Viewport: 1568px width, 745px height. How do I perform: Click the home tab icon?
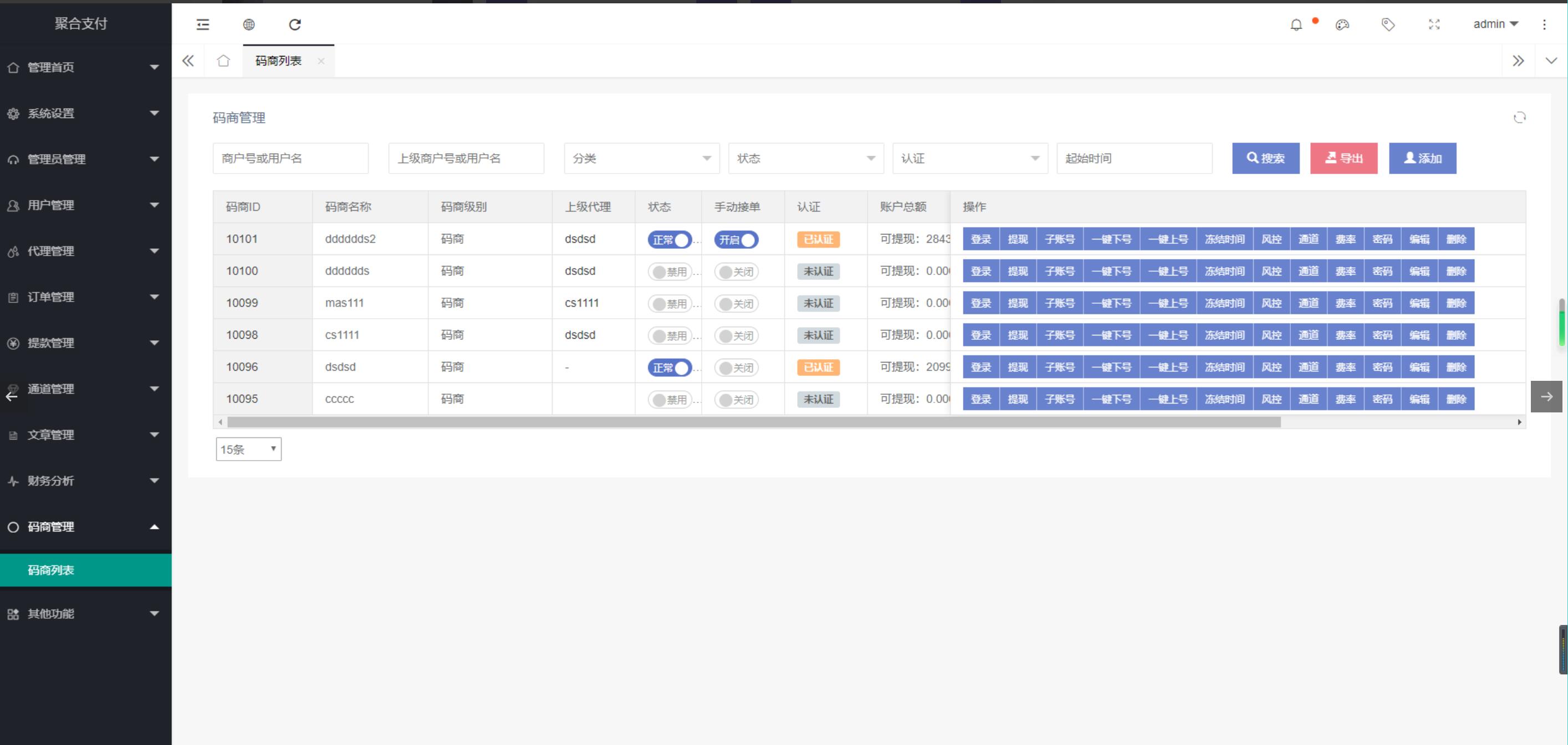[223, 61]
